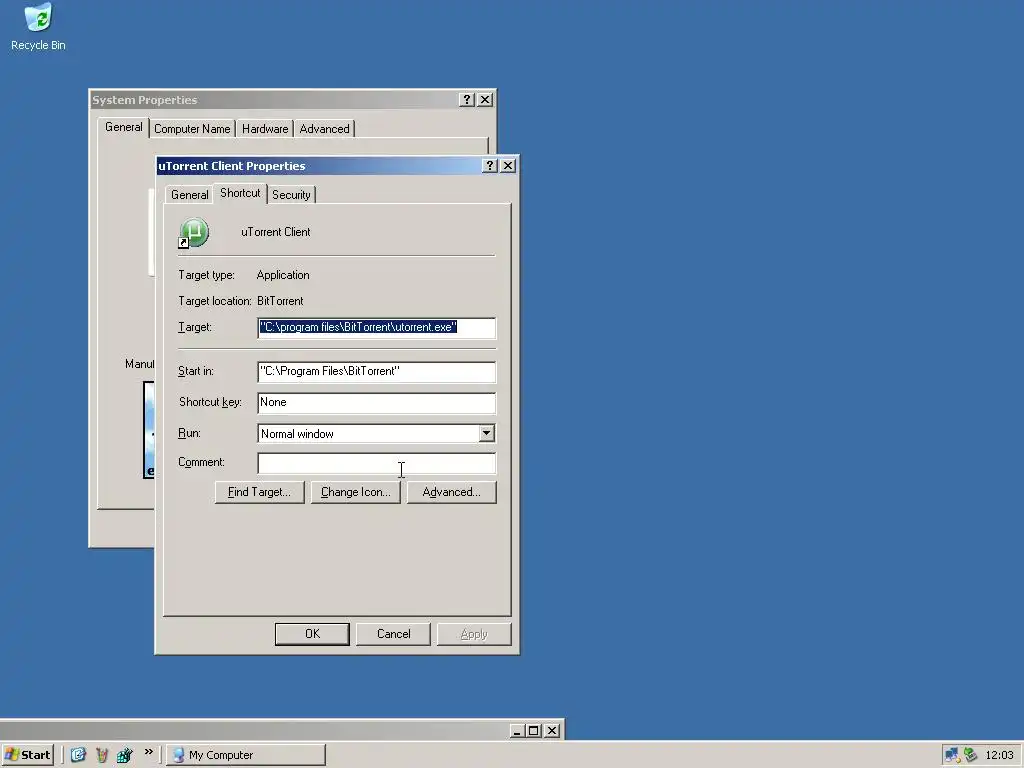Select the Shortcut tab

point(240,193)
